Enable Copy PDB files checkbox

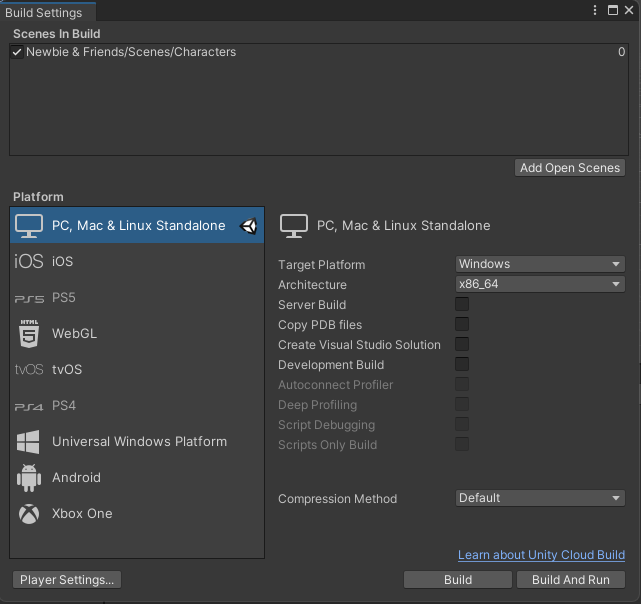click(462, 324)
